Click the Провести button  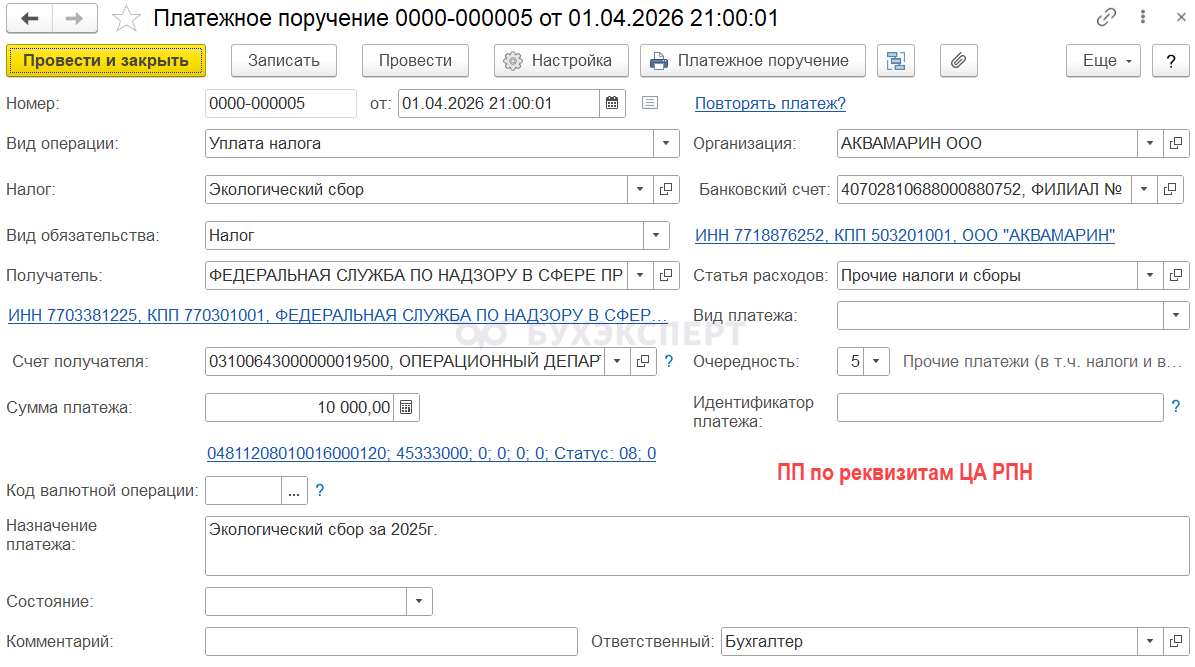[415, 61]
